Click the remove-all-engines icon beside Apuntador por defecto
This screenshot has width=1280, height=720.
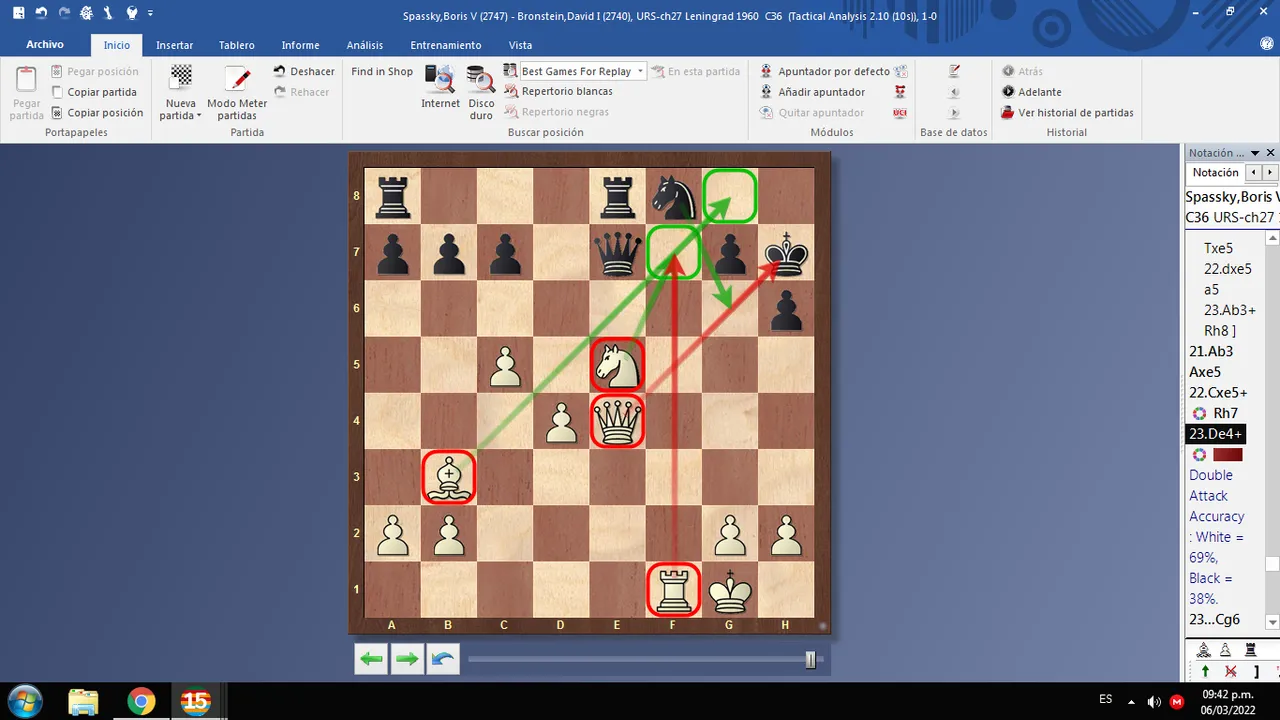901,71
